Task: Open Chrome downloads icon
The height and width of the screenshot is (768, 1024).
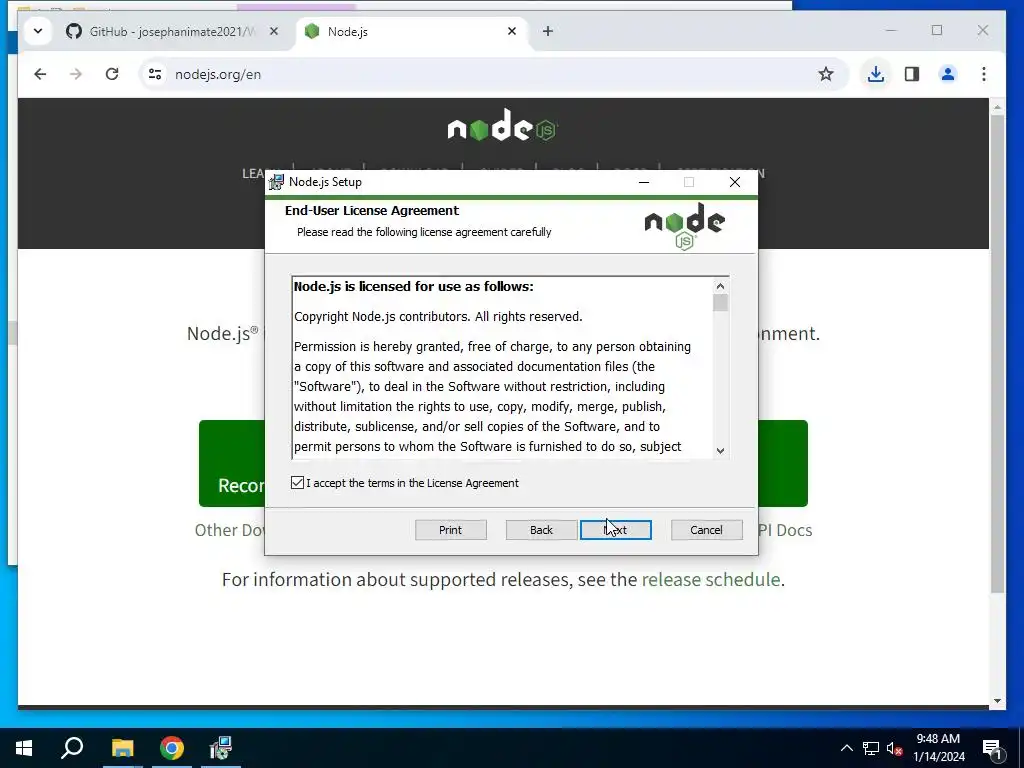Action: coord(875,74)
